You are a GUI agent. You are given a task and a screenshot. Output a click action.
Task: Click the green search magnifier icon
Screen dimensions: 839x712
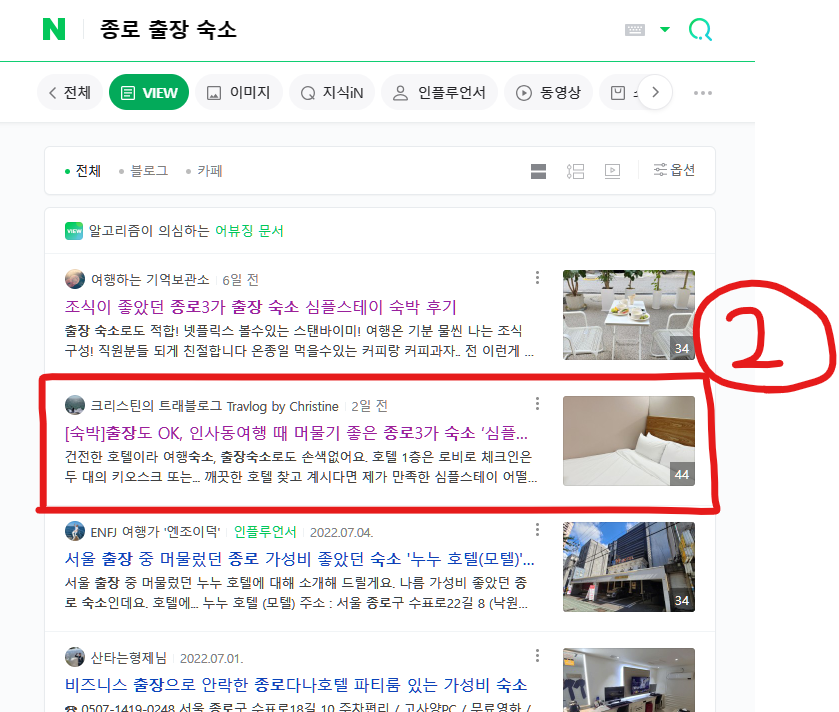[700, 29]
